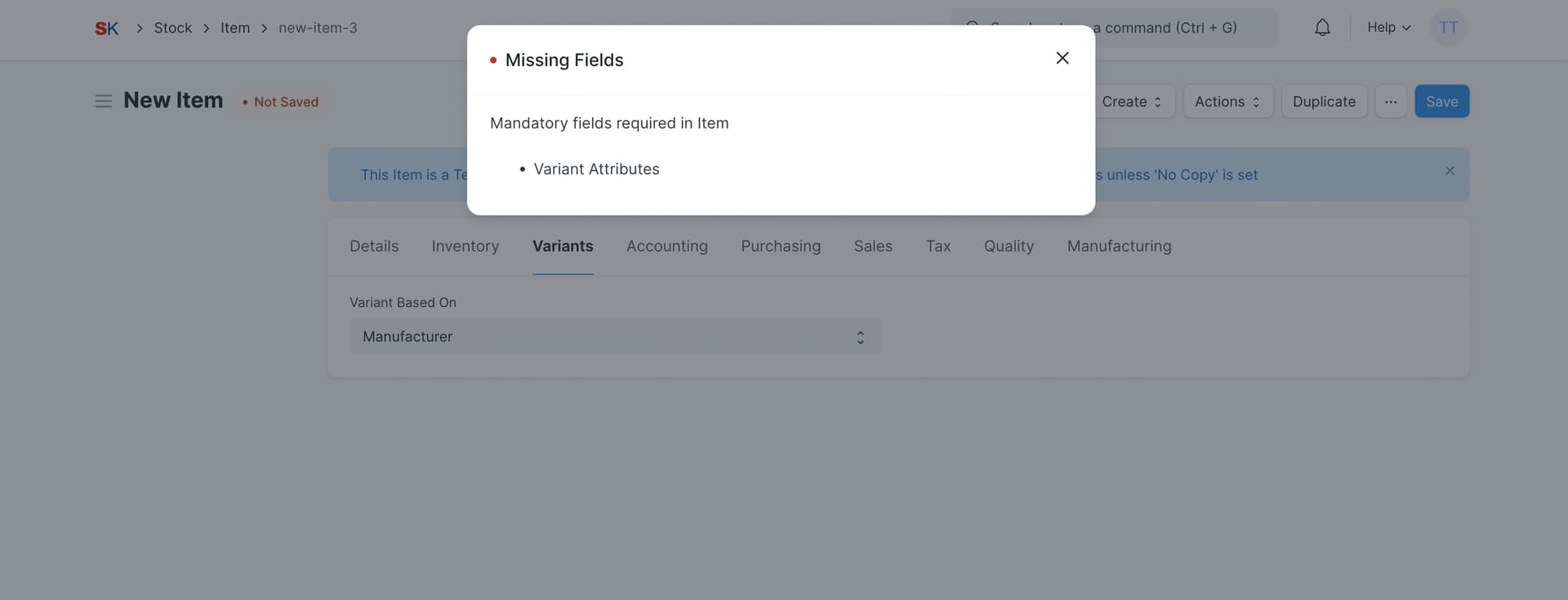
Task: Close the Missing Fields dialog
Action: pos(1062,58)
